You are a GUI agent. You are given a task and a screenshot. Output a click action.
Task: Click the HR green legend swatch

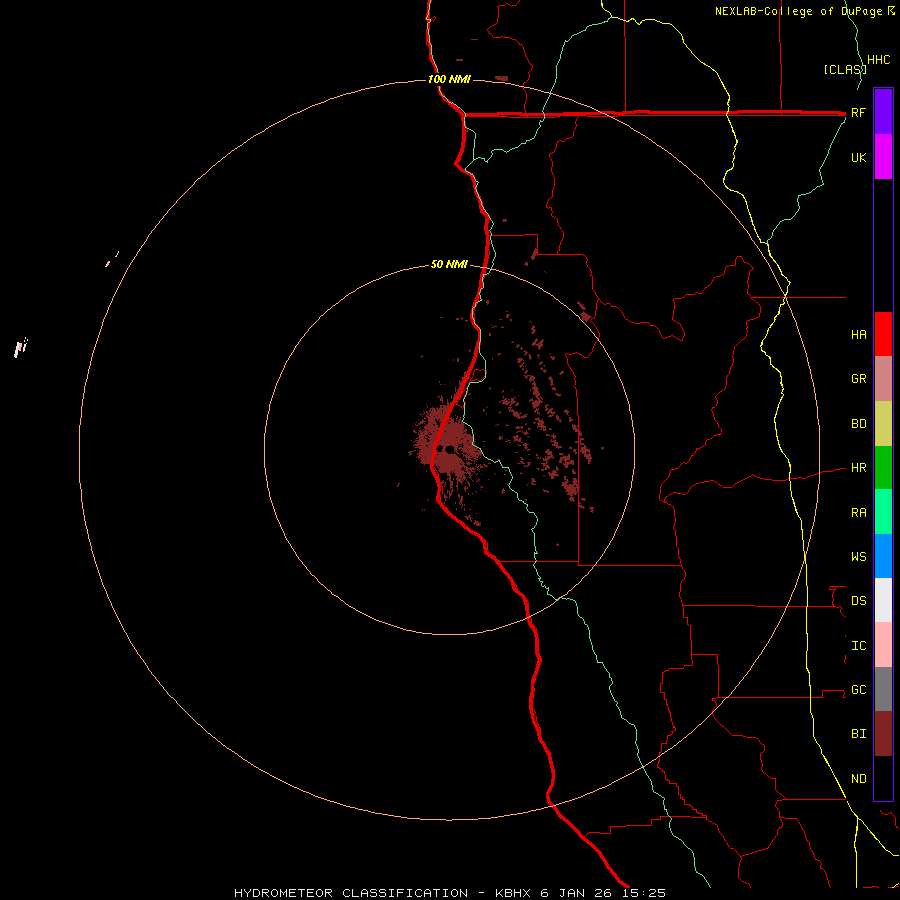point(883,468)
